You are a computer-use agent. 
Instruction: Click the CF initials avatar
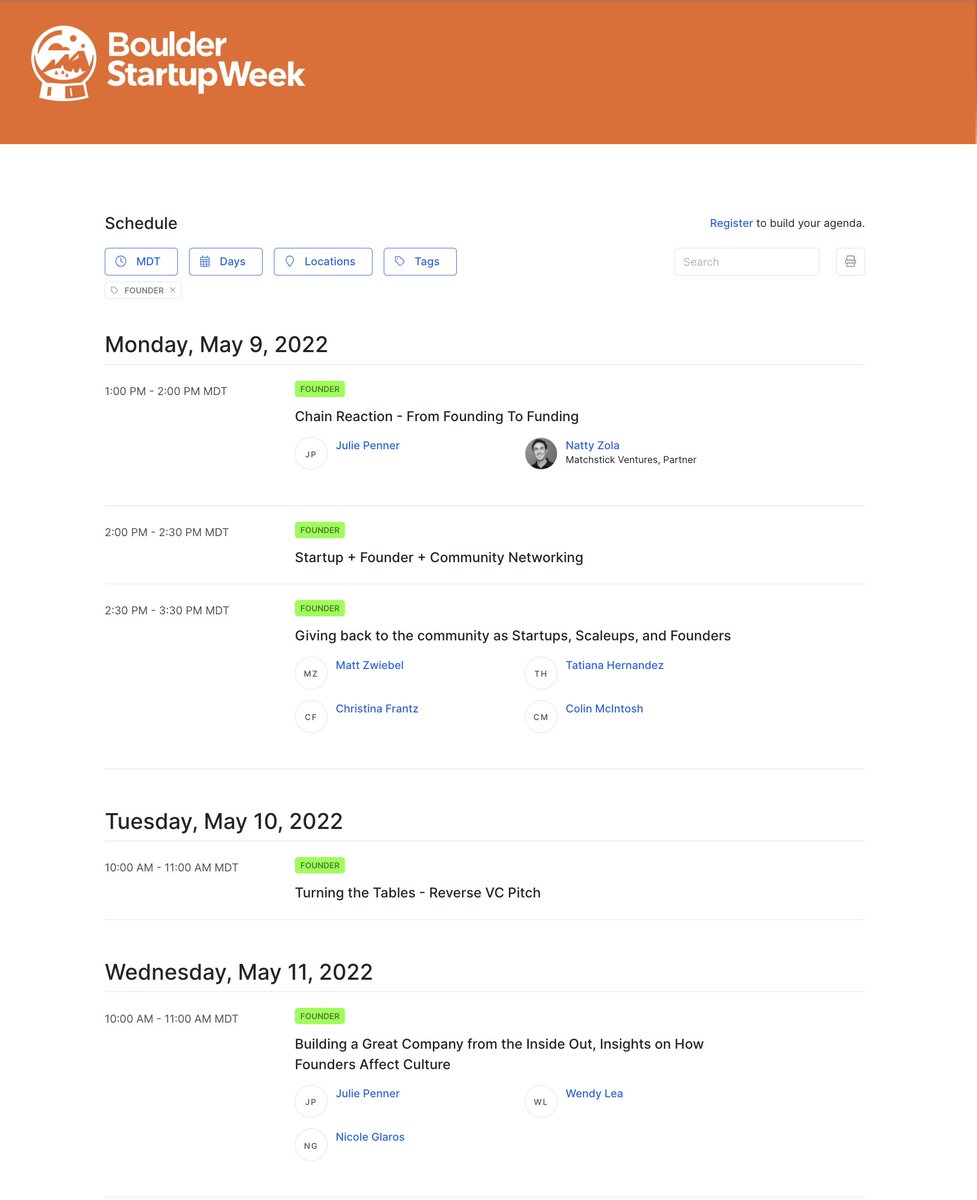[x=311, y=717]
